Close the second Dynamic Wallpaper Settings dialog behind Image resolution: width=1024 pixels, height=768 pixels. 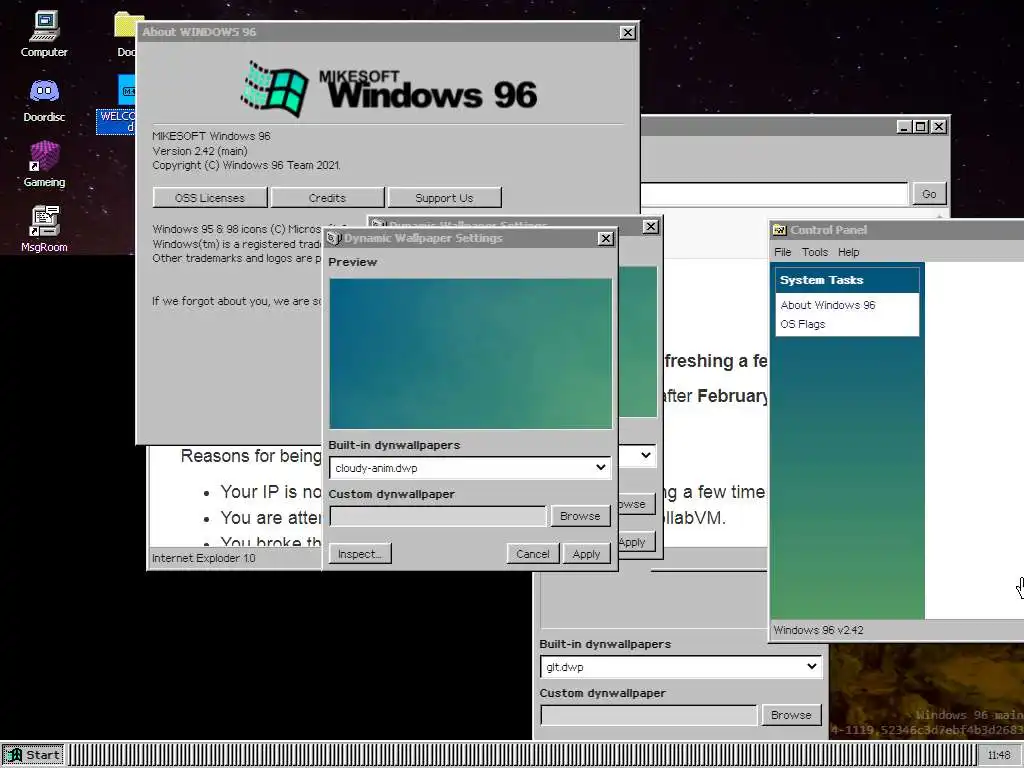point(650,227)
